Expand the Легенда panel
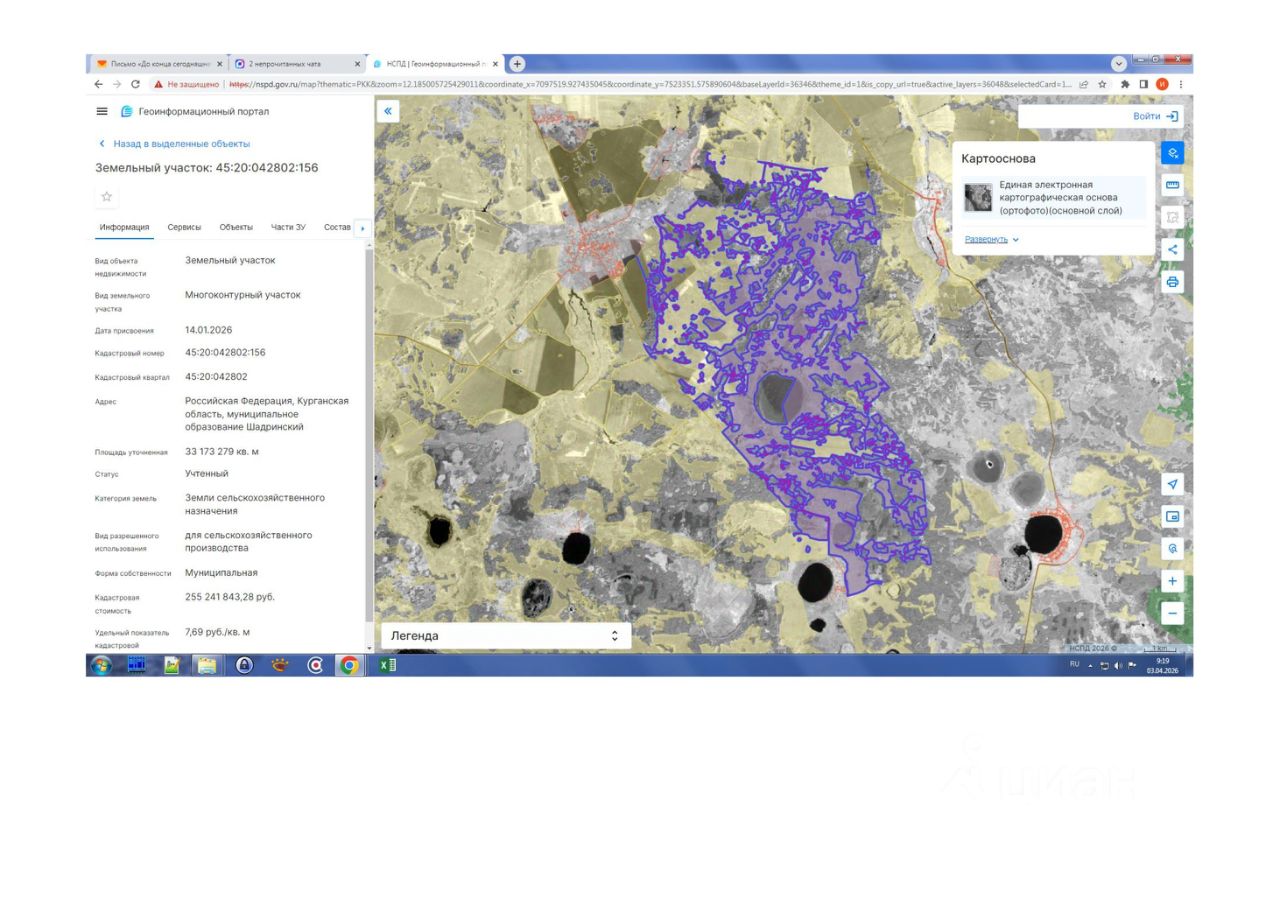 506,636
